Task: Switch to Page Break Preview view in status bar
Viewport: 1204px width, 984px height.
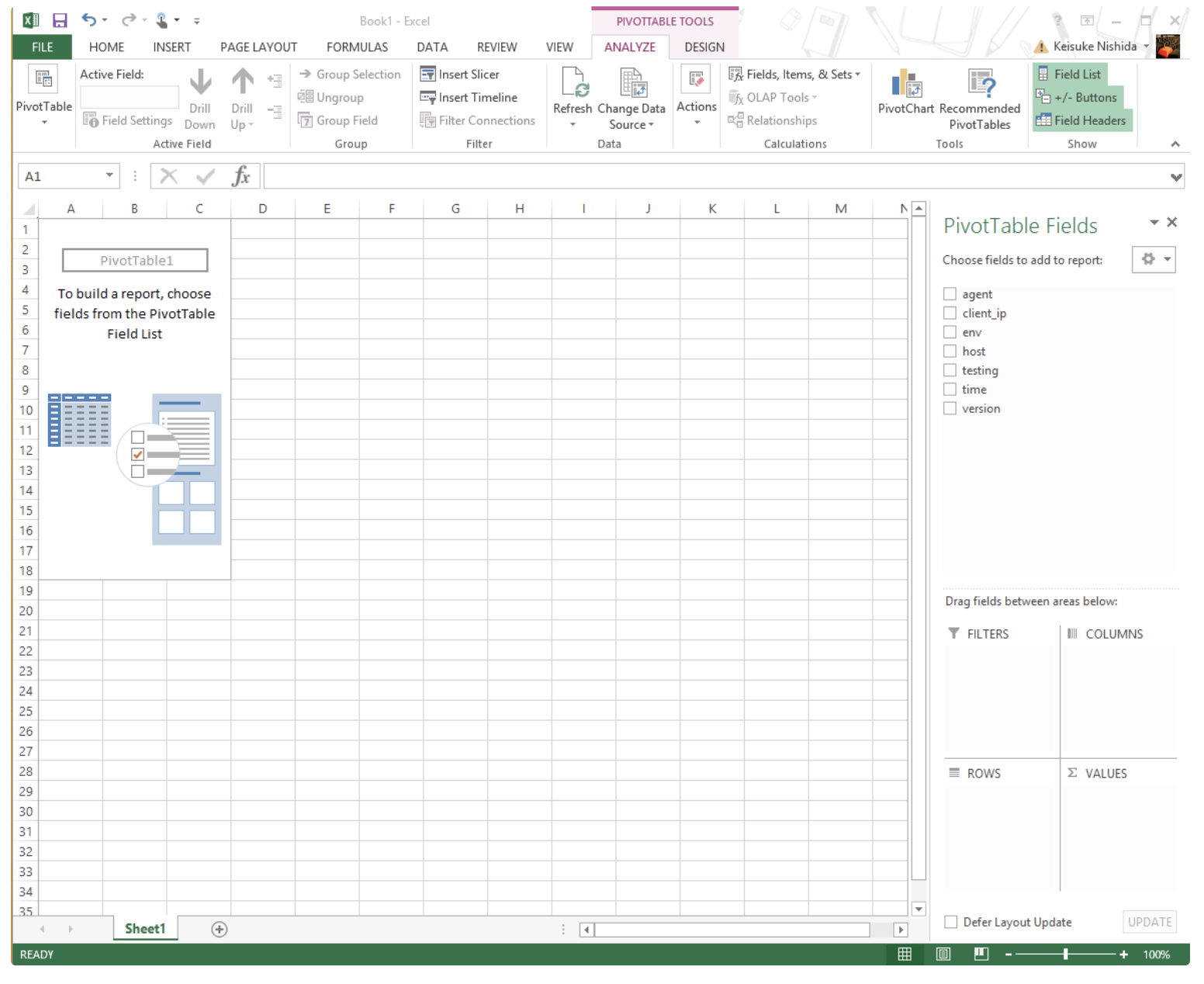Action: tap(981, 954)
